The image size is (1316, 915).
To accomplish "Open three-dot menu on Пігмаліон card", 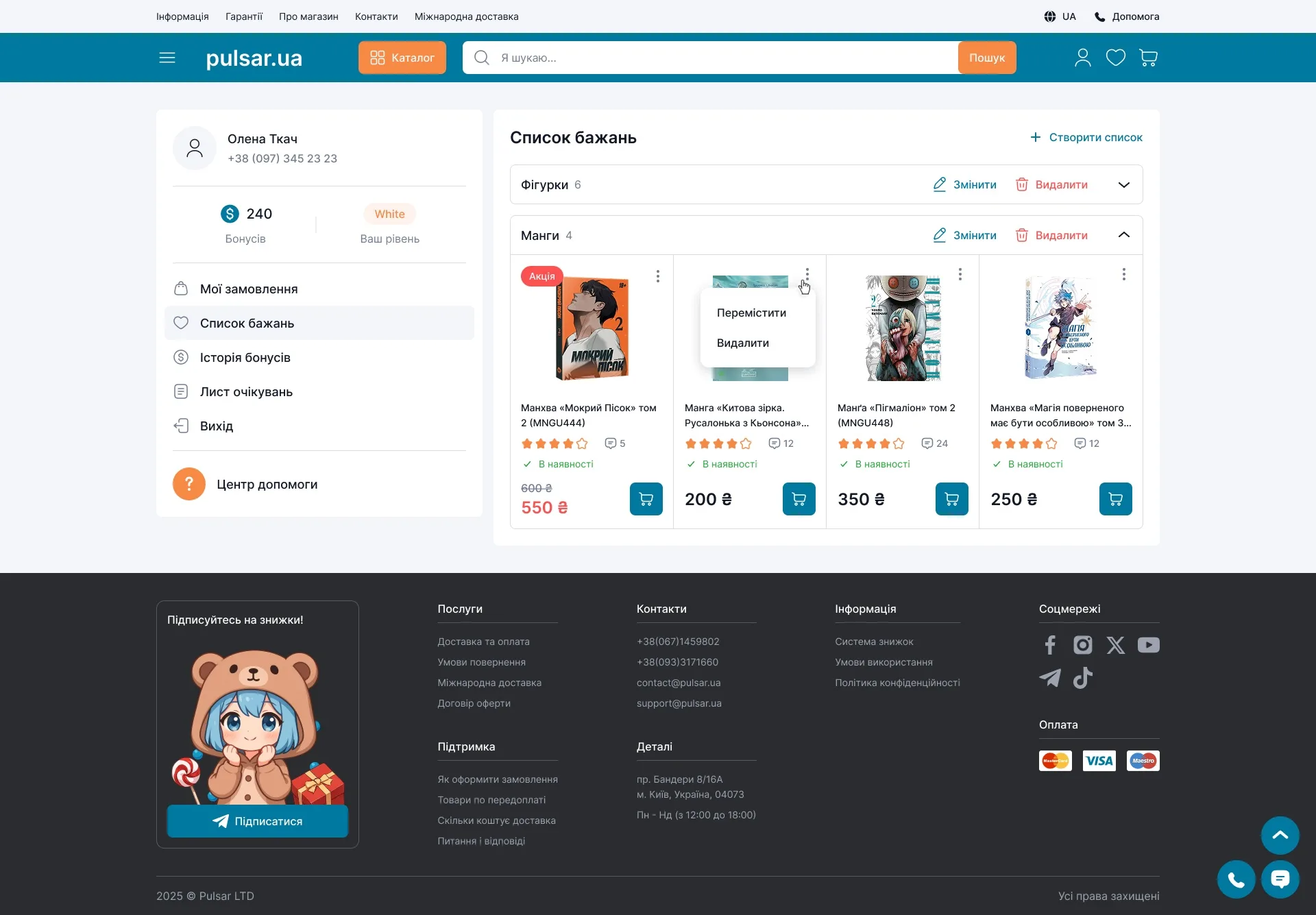I will 960,274.
